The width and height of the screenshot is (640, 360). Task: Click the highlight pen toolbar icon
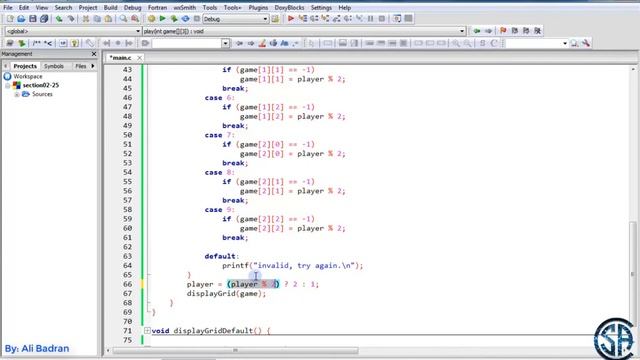click(262, 43)
